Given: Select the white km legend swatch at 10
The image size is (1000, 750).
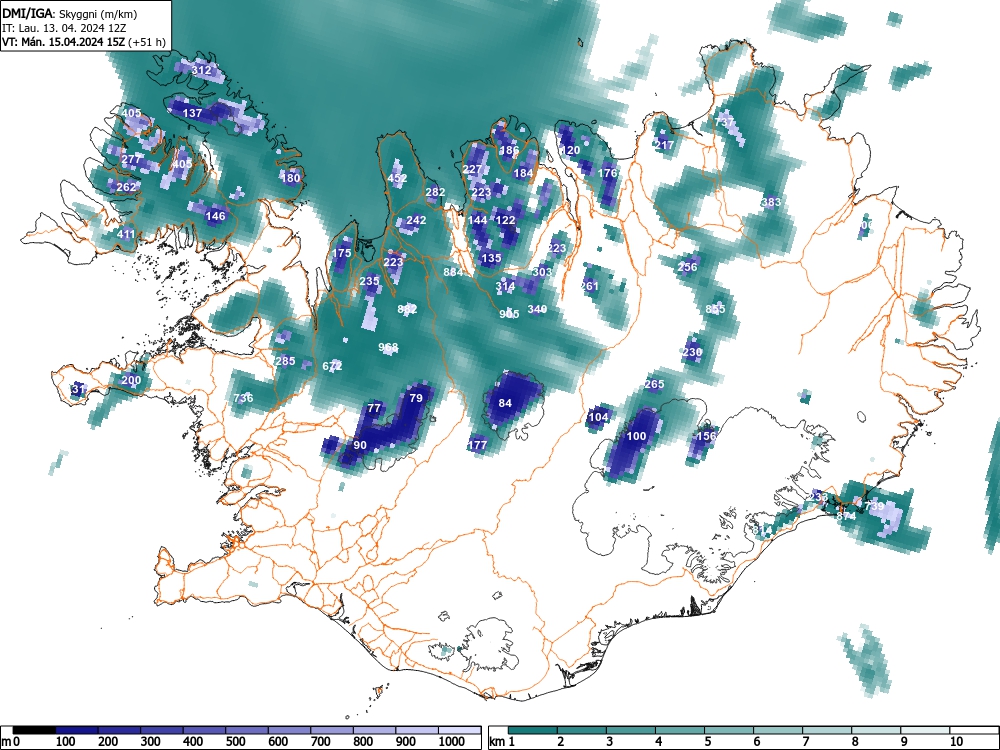Looking at the screenshot, I should point(973,730).
